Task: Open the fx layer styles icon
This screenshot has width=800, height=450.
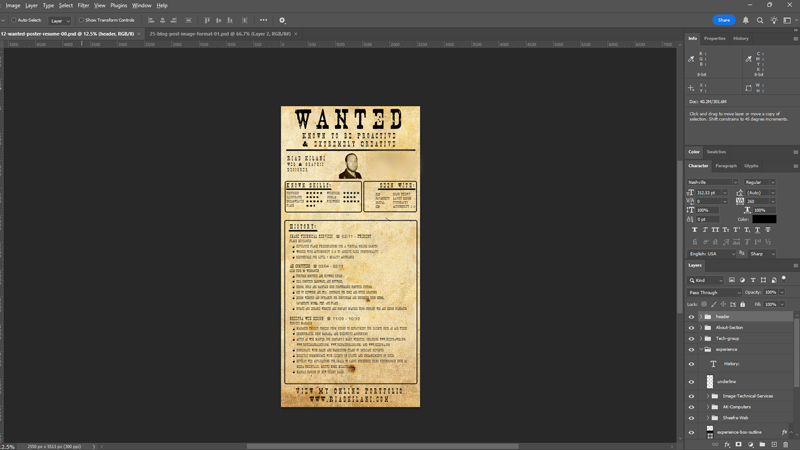Action: (727, 444)
